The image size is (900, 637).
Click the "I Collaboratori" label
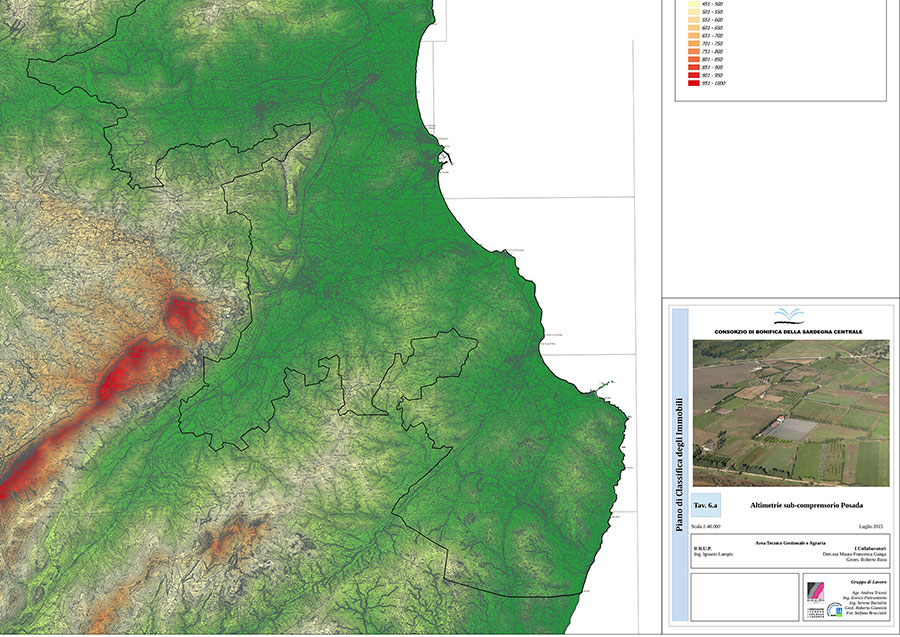(870, 548)
